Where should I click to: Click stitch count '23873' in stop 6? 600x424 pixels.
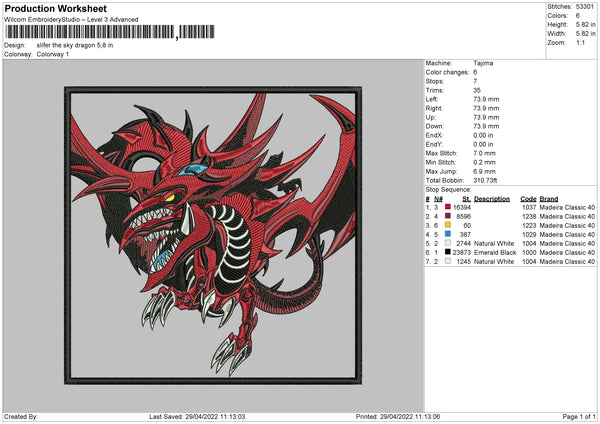pyautogui.click(x=462, y=253)
